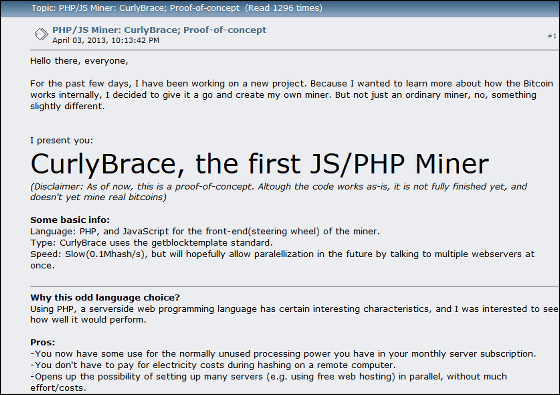Click the line 'Language: PHP, and JavaScript for the front-end'

point(205,231)
